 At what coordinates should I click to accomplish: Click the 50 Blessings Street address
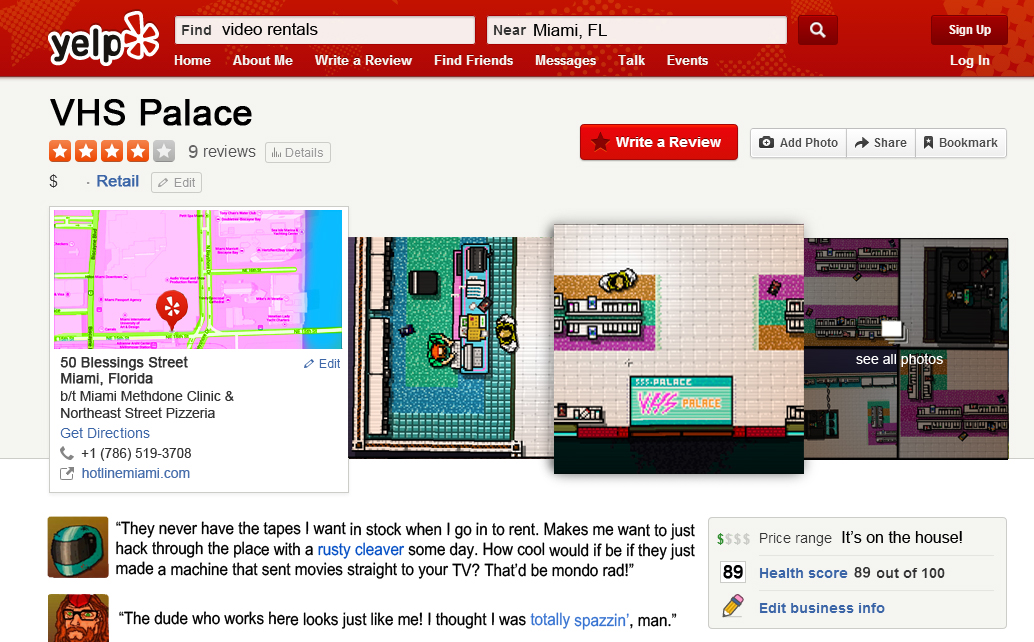[x=124, y=363]
